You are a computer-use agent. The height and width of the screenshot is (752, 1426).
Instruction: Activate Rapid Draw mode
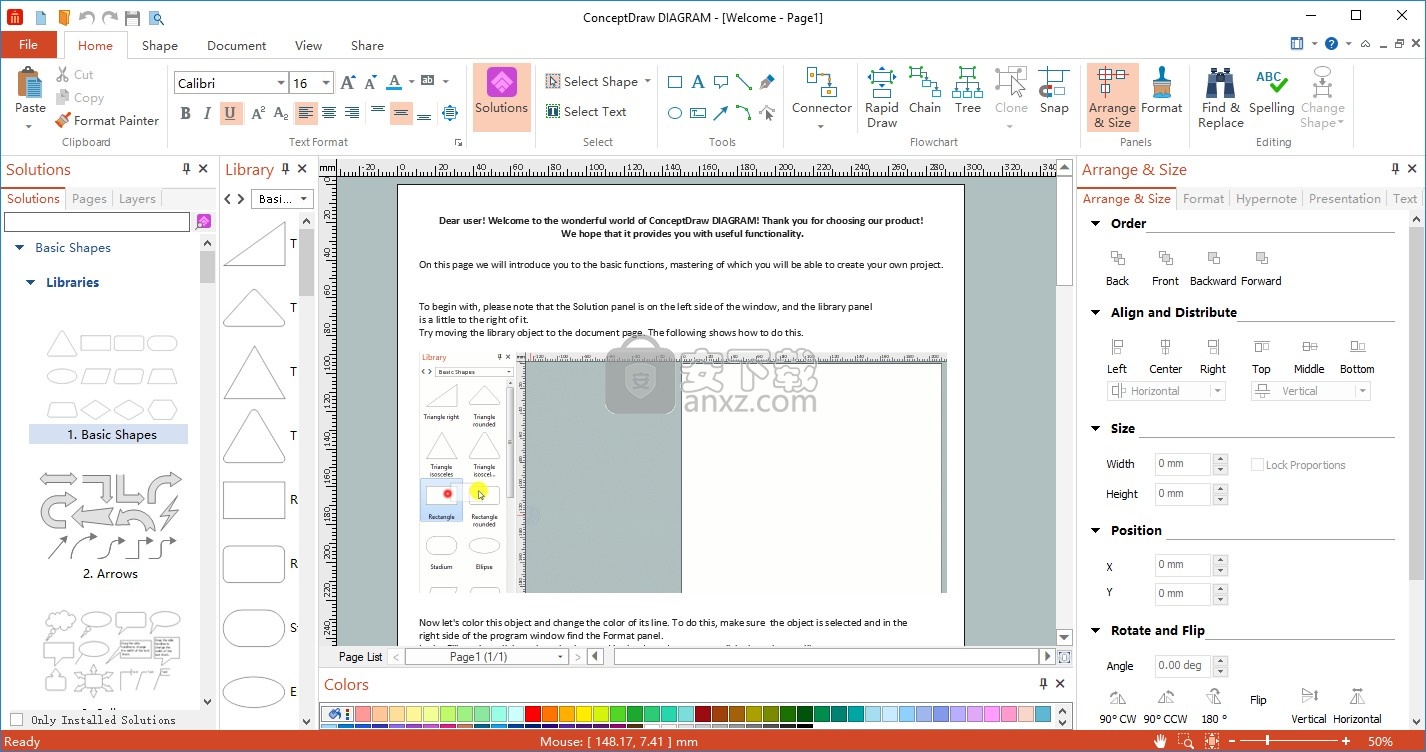[x=882, y=98]
